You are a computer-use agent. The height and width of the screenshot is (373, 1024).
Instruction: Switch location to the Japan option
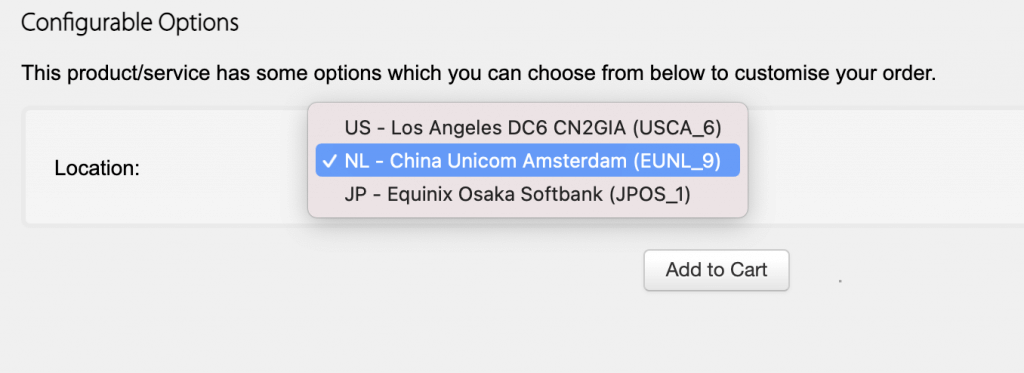coord(528,194)
